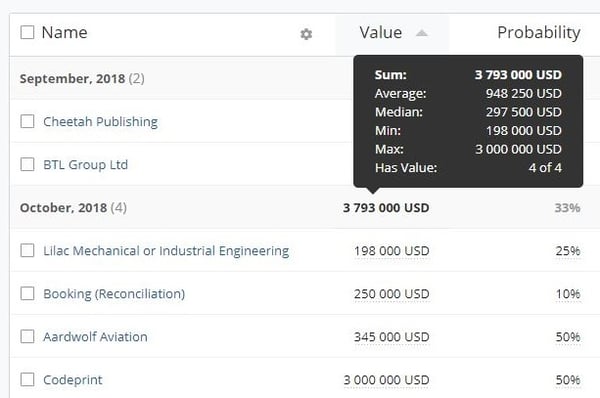
Task: Edit the Aardwolf Aviation 50% probability
Action: (568, 337)
